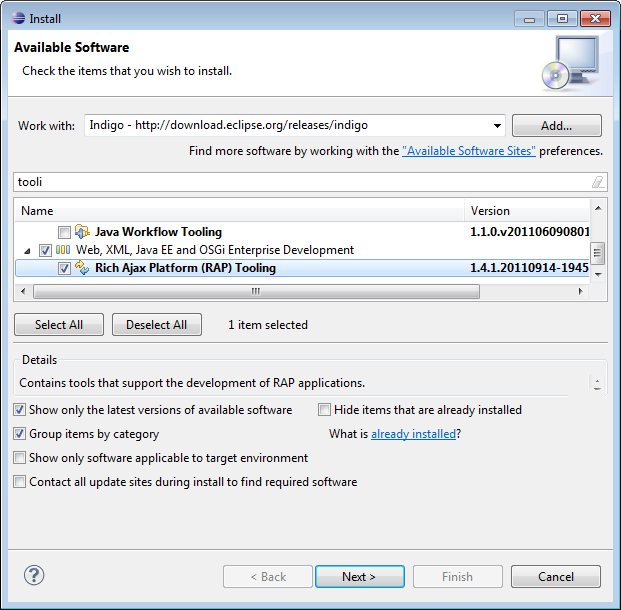This screenshot has width=621, height=610.
Task: Open the Work with site dropdown arrow
Action: tap(497, 126)
